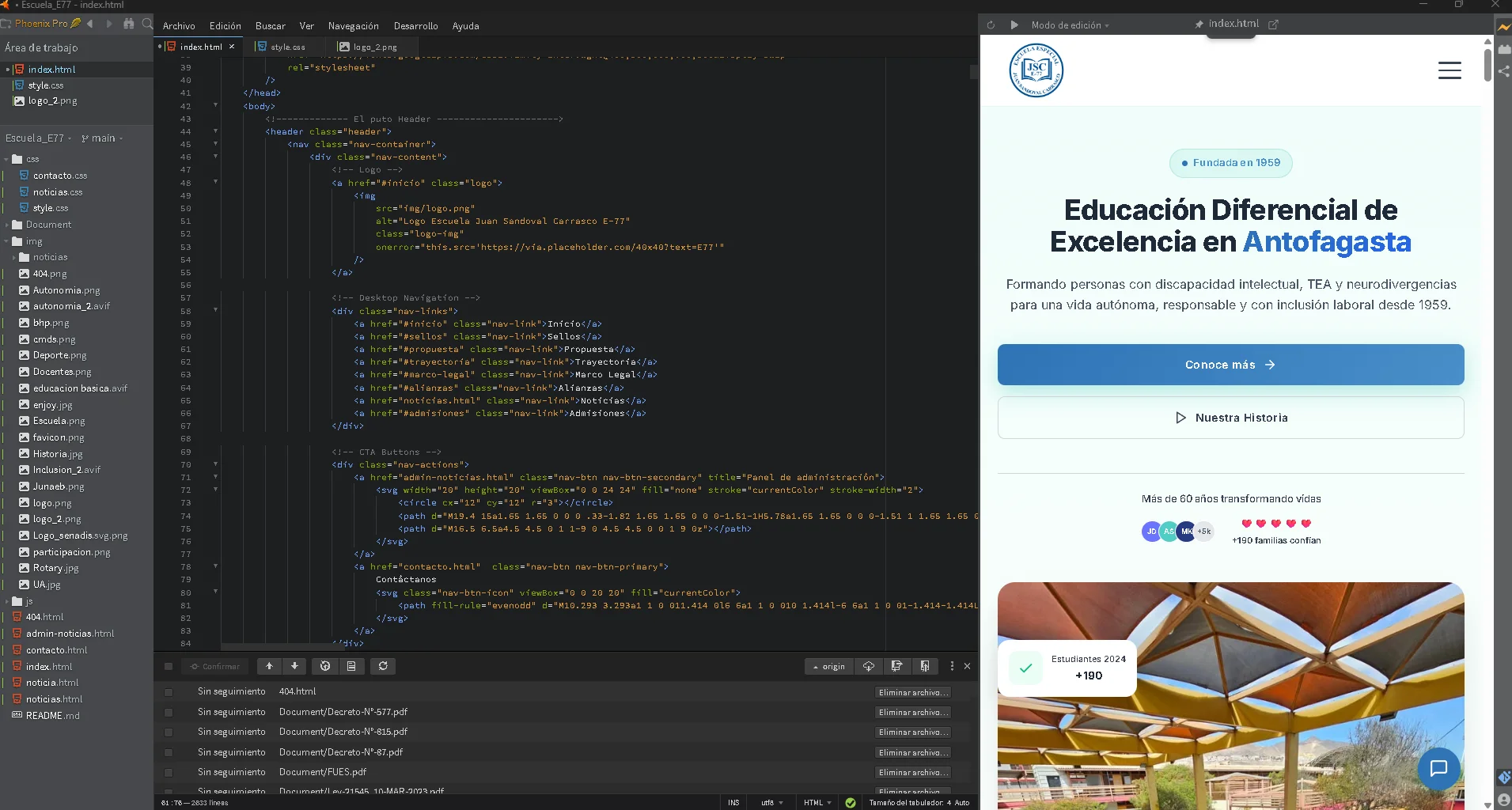Check the checkbox next to 404.html

[169, 693]
